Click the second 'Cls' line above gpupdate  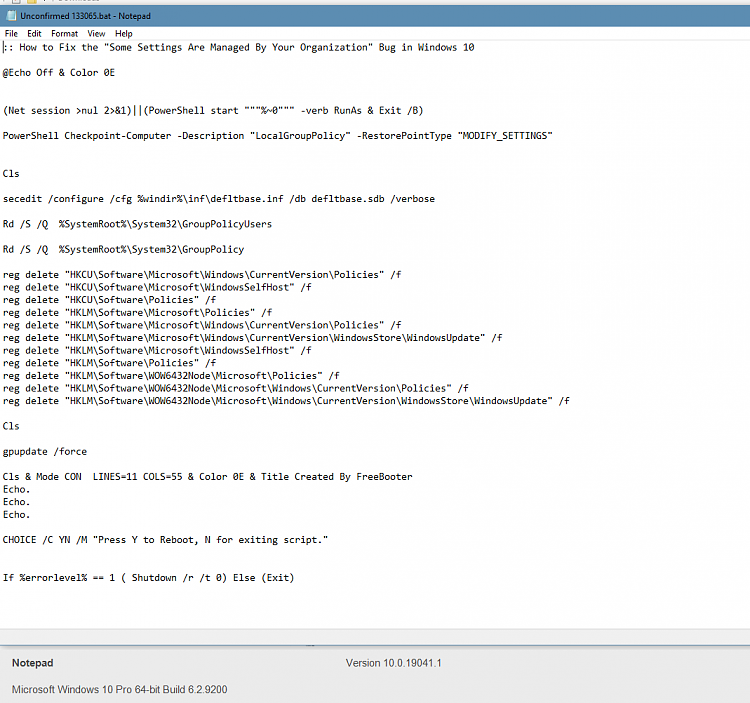point(11,426)
